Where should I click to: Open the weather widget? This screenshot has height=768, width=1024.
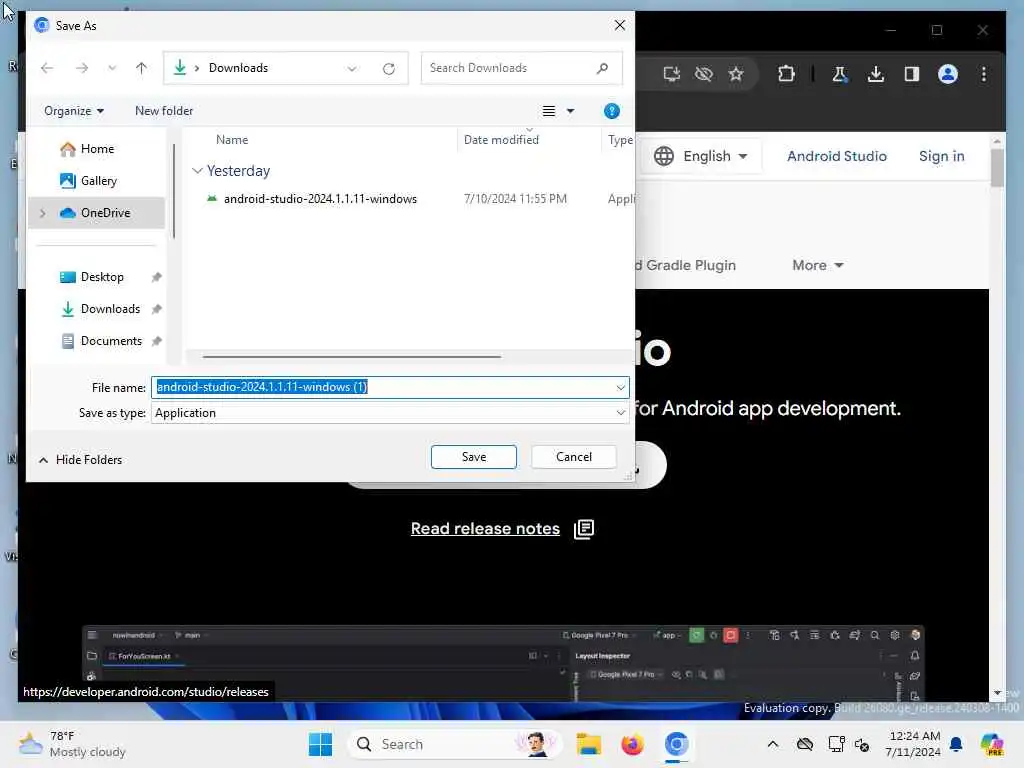tap(72, 744)
